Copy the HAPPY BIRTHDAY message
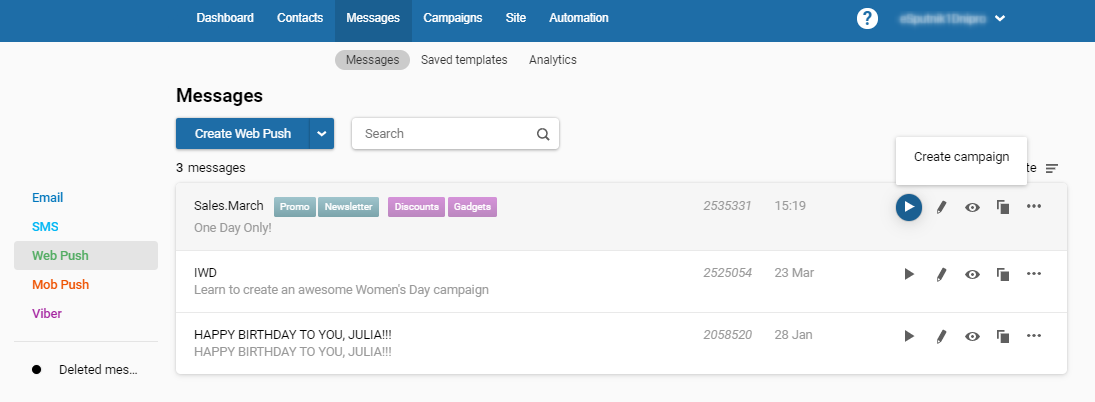The height and width of the screenshot is (402, 1095). coord(1003,336)
